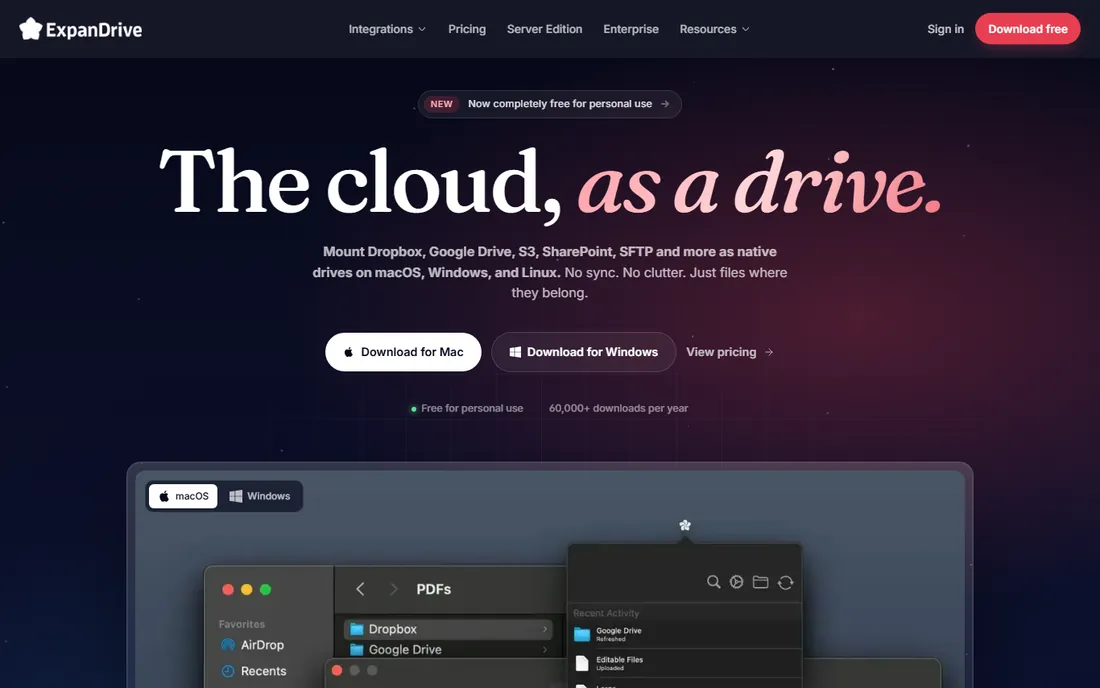Click the '60,000+ downloads per year' text
The height and width of the screenshot is (688, 1100).
tap(618, 408)
